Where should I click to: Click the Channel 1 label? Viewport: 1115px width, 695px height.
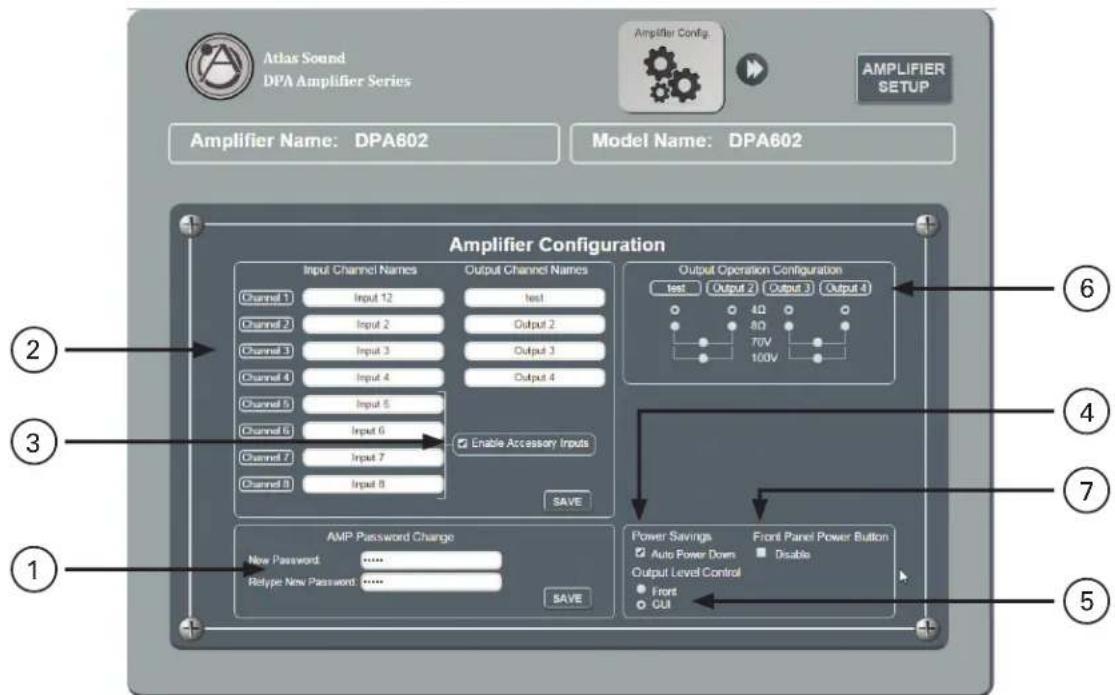(x=266, y=297)
